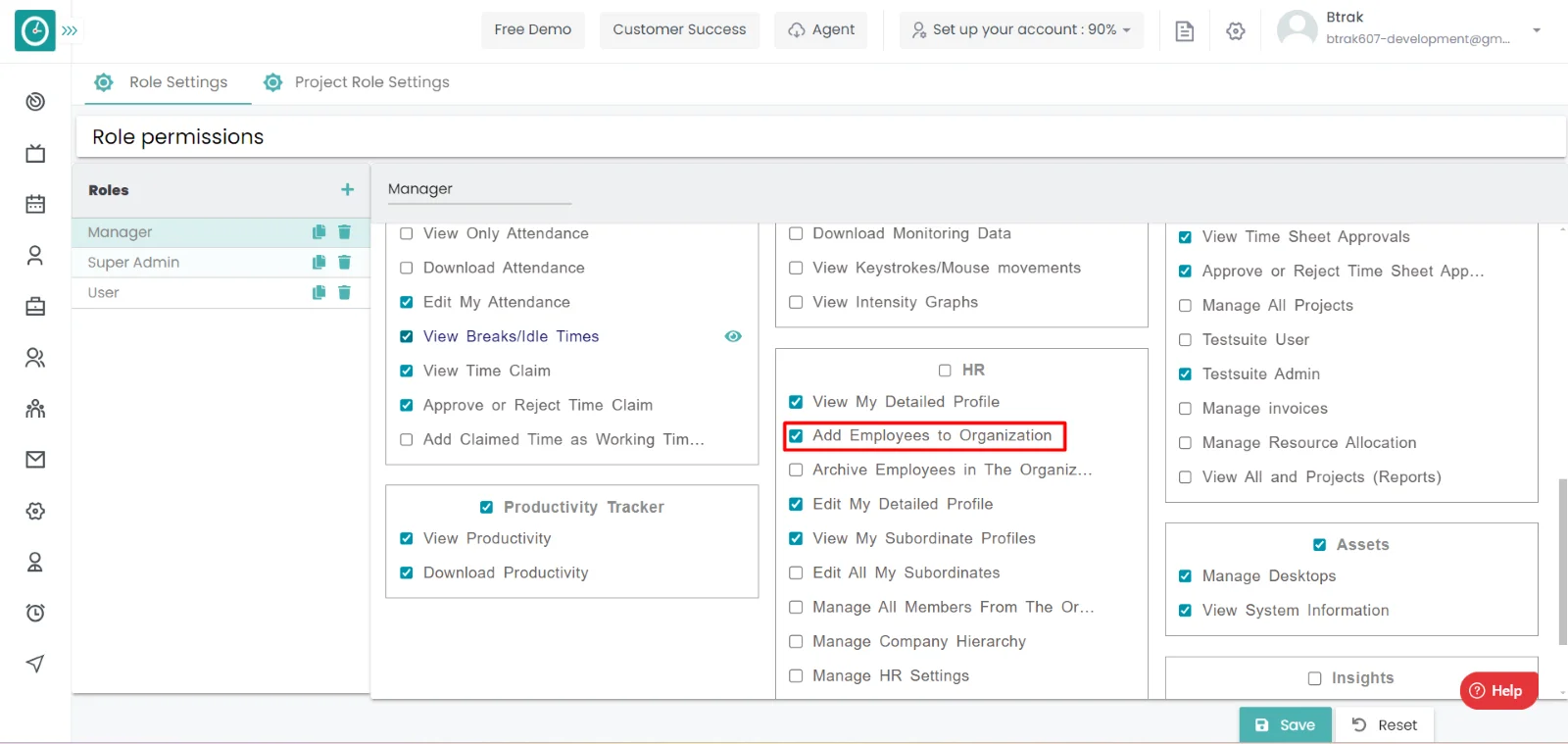
Task: Enable View Only Attendance checkbox
Action: (406, 233)
